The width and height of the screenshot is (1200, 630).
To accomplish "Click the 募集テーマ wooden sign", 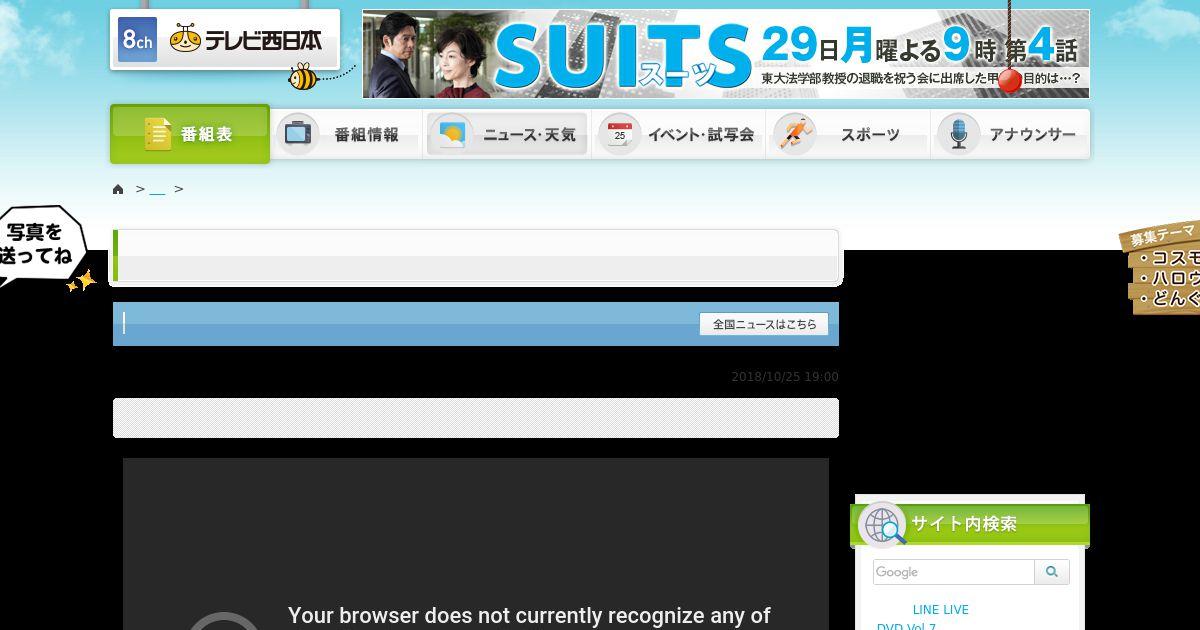I will point(1162,268).
